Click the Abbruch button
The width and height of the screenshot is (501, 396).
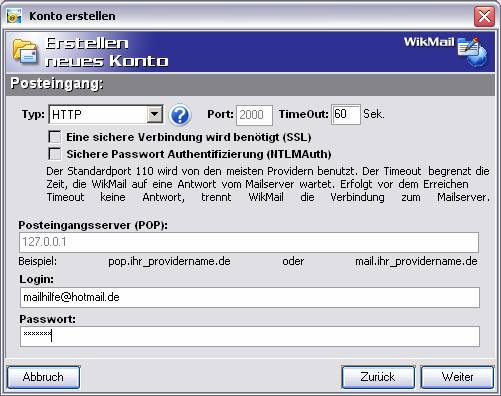pos(43,377)
